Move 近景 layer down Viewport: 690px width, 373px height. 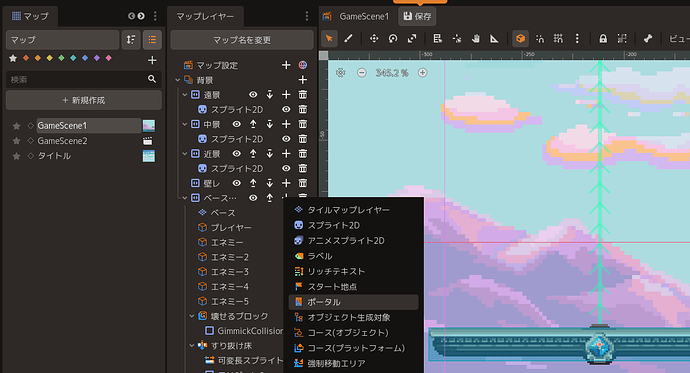(270, 154)
